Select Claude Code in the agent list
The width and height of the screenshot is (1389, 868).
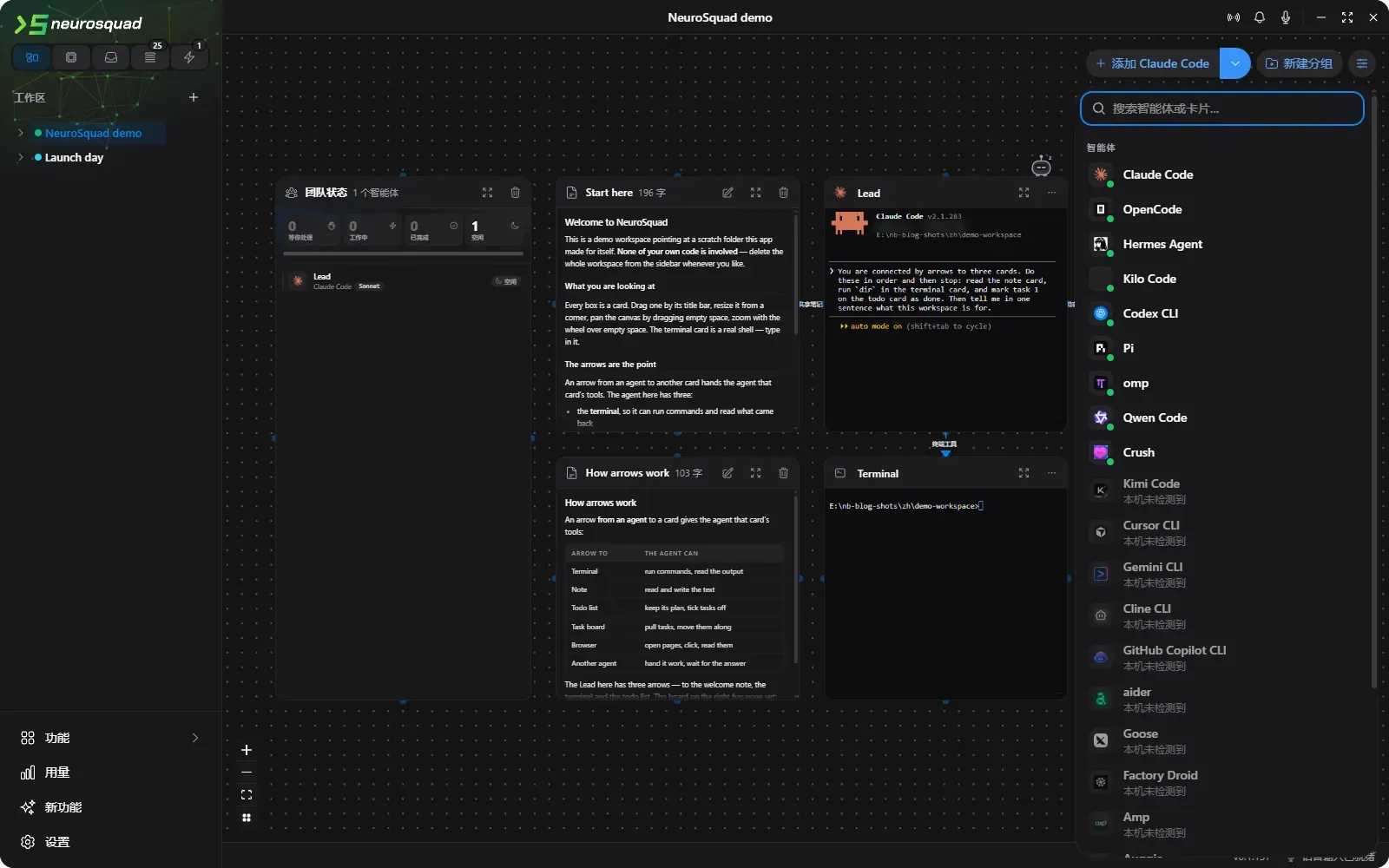1224,174
